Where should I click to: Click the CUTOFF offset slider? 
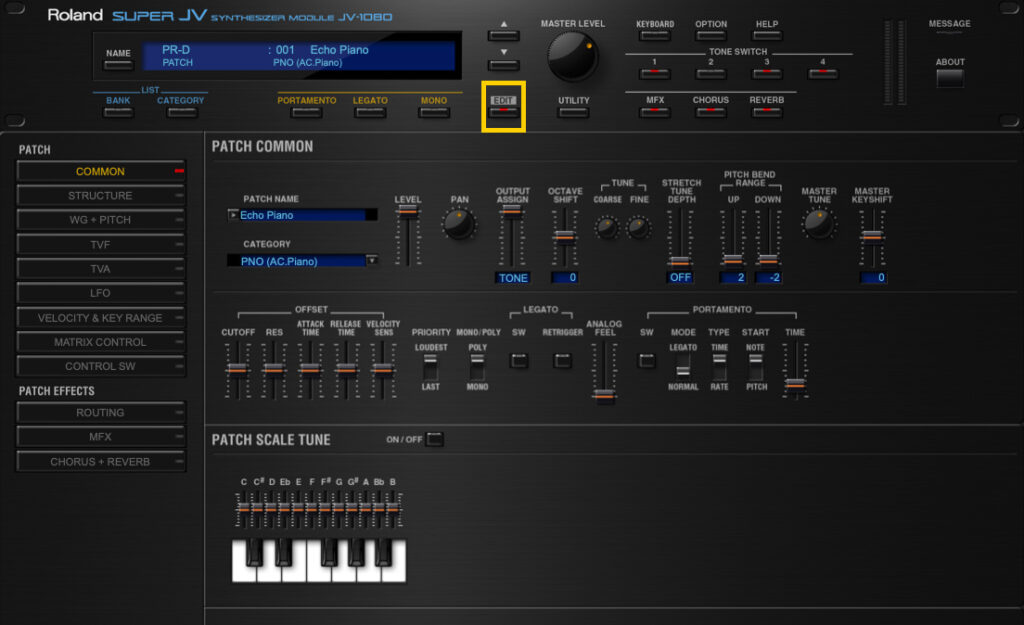[238, 370]
